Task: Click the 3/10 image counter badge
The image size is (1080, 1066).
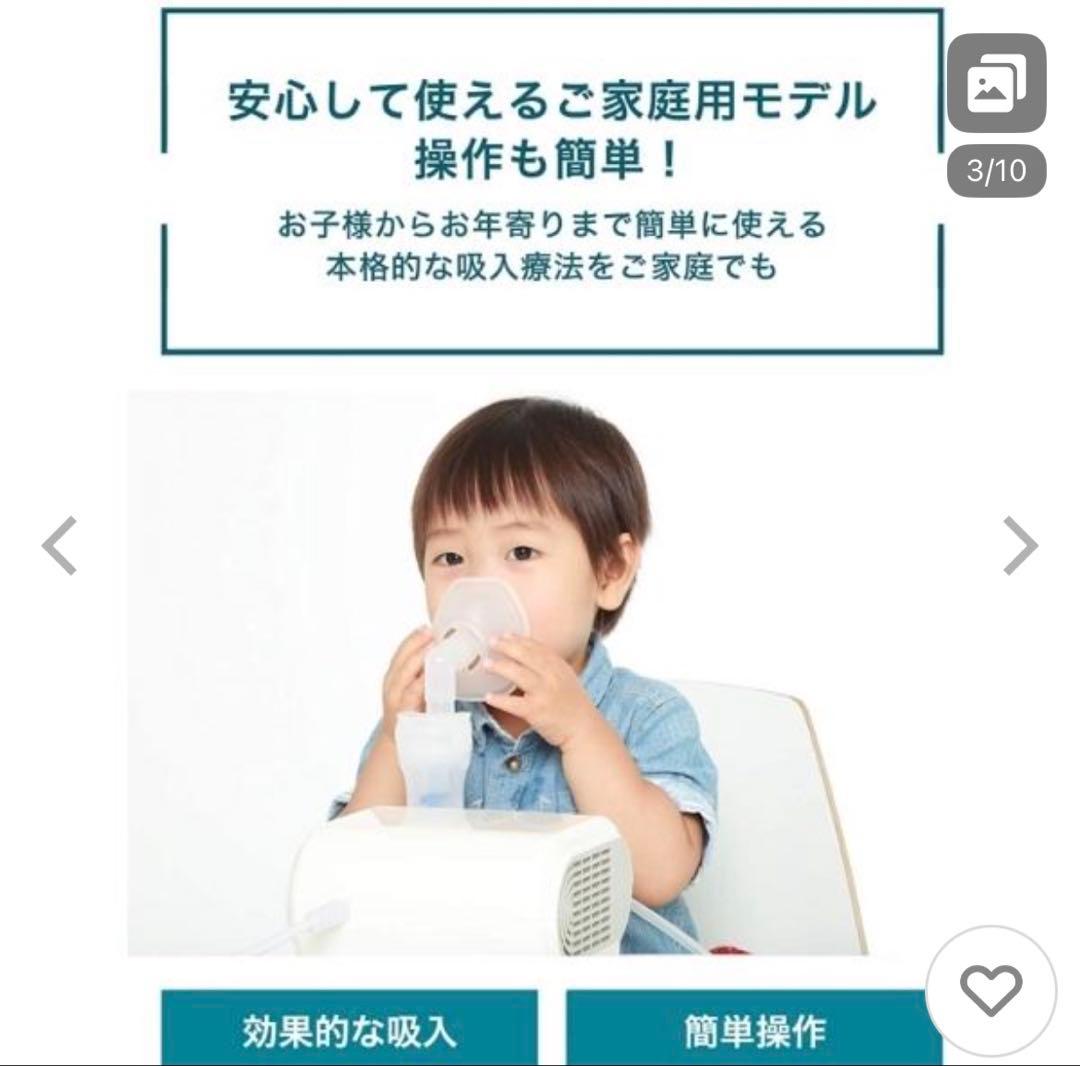Action: point(997,170)
